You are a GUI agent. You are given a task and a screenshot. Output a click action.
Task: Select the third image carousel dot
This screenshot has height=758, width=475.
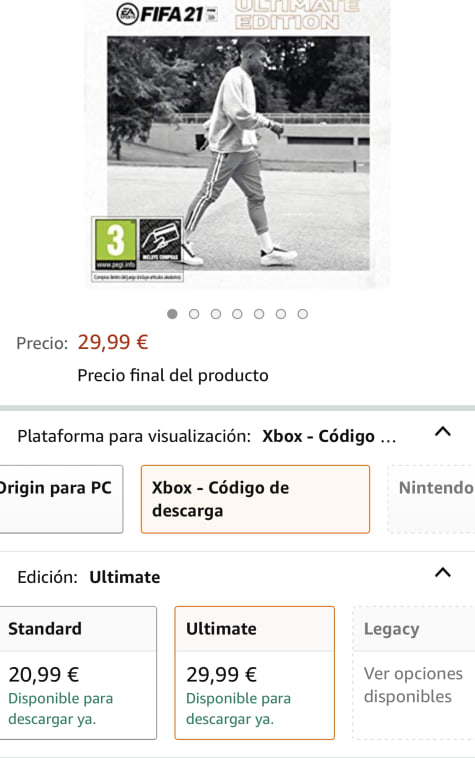pos(216,314)
